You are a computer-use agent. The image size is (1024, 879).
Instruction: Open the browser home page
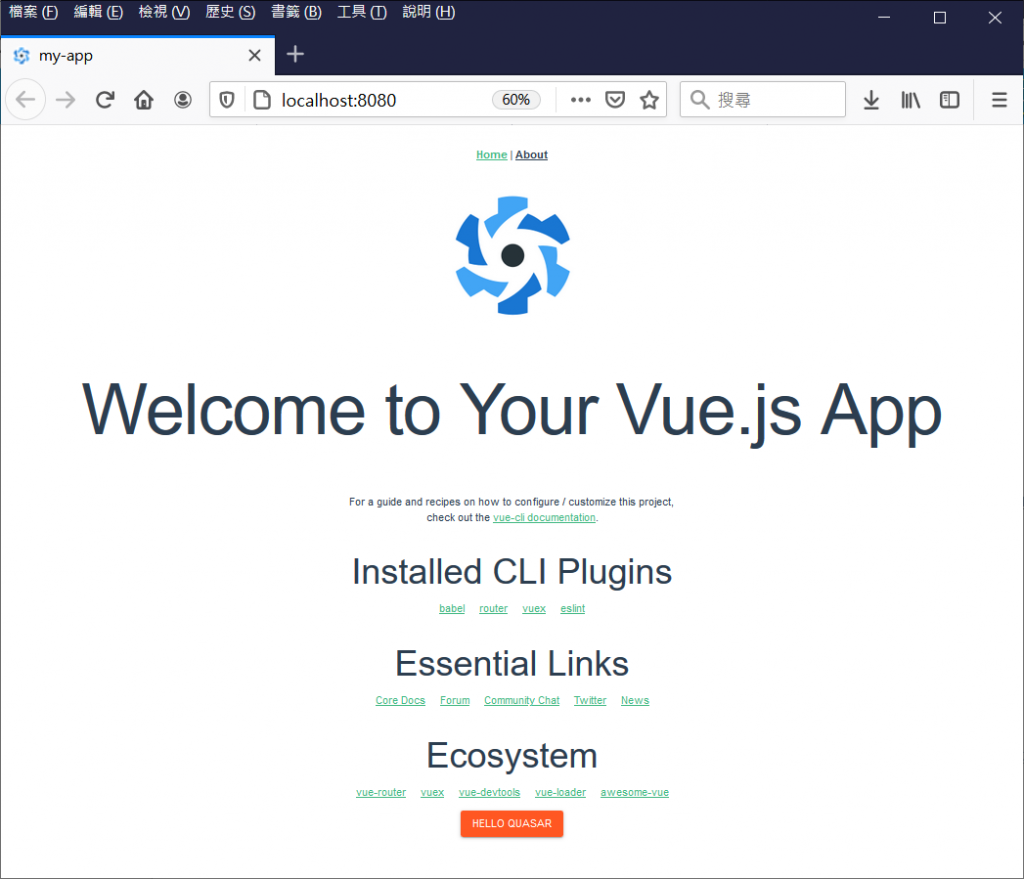click(x=144, y=100)
